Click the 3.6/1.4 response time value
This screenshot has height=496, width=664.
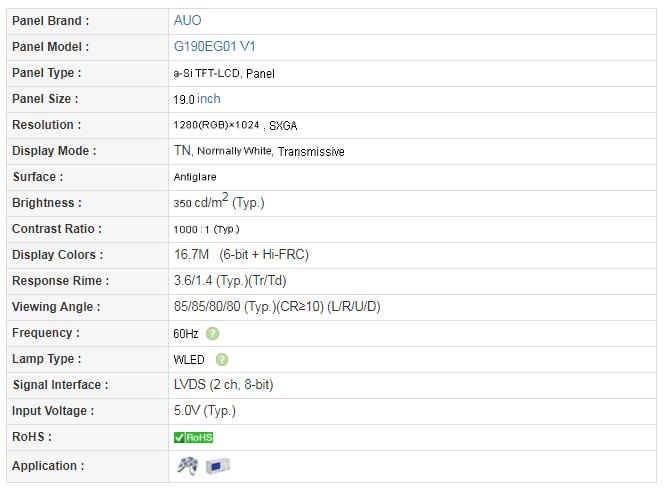point(229,281)
